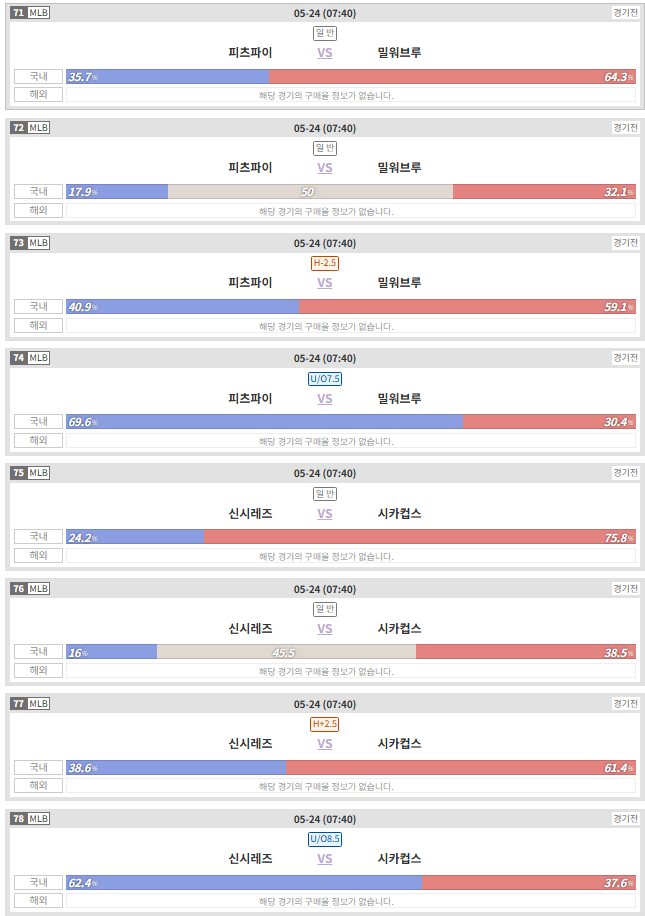
Task: Click the MLB league tag on game 75
Action: click(x=39, y=473)
